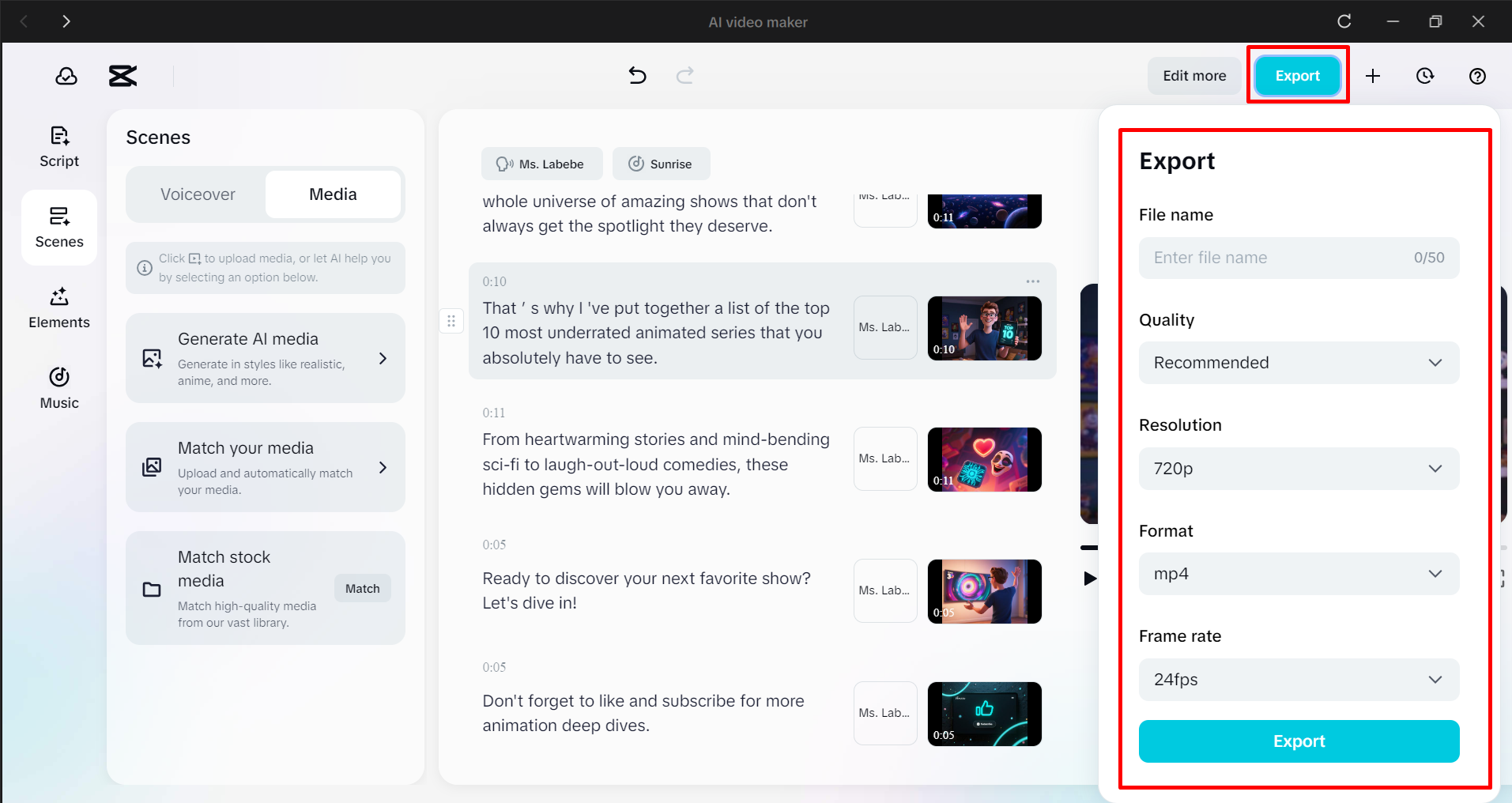Select the Media tab in Scenes
This screenshot has width=1512, height=803.
(x=333, y=194)
